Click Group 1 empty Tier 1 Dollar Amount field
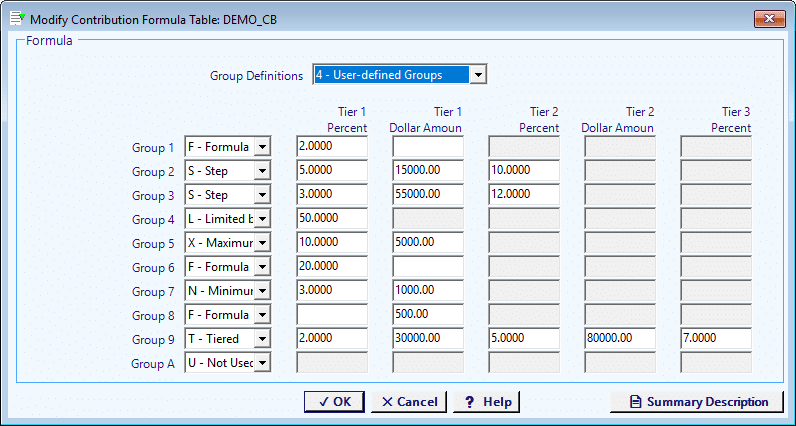This screenshot has width=796, height=426. tap(428, 147)
